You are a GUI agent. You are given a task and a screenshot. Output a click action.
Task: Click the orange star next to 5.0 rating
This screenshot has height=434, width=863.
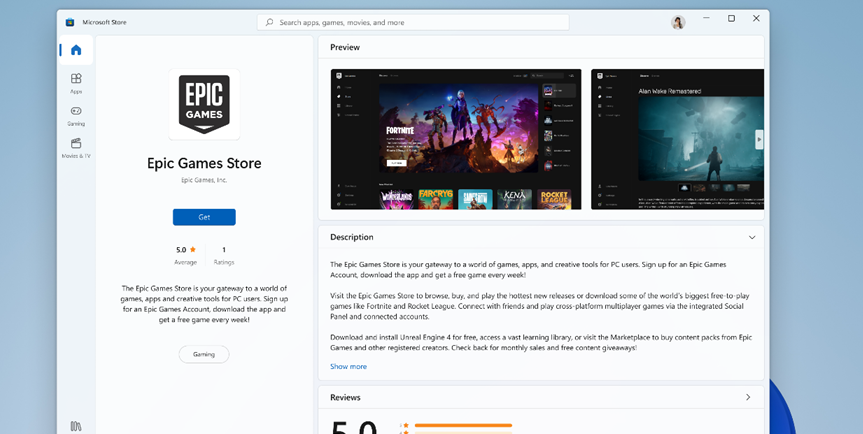click(193, 250)
